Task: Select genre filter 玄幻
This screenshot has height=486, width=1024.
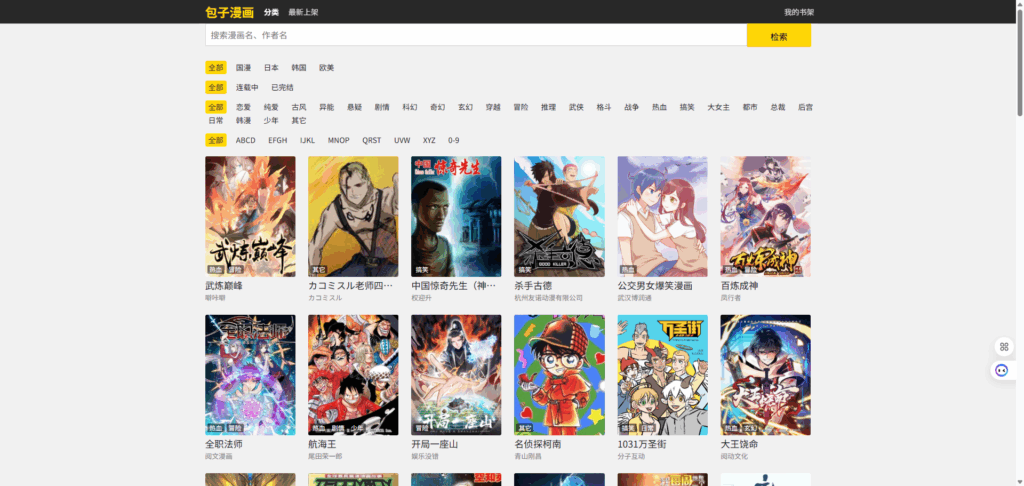Action: (466, 107)
